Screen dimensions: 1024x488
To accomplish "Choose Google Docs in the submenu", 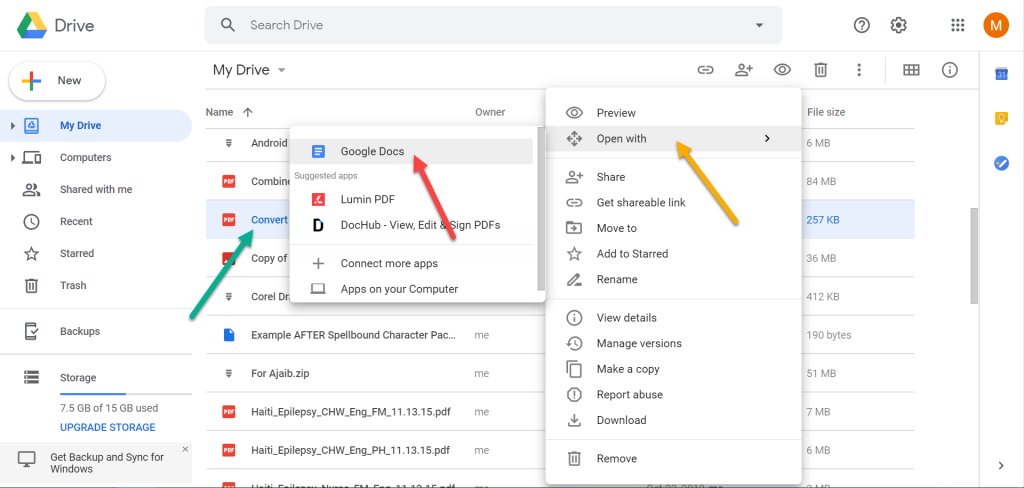I will (x=411, y=152).
